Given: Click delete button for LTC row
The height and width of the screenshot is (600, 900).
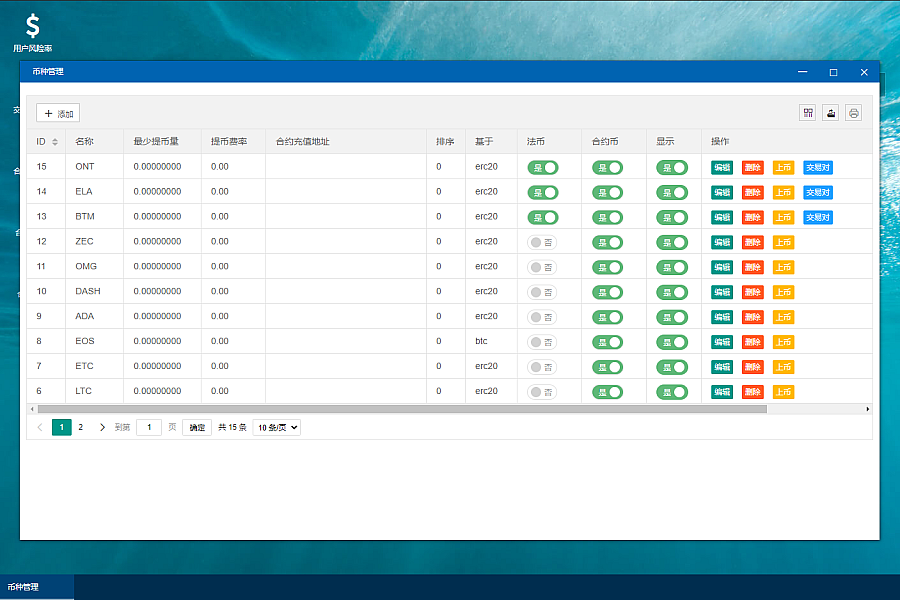Looking at the screenshot, I should pyautogui.click(x=752, y=392).
